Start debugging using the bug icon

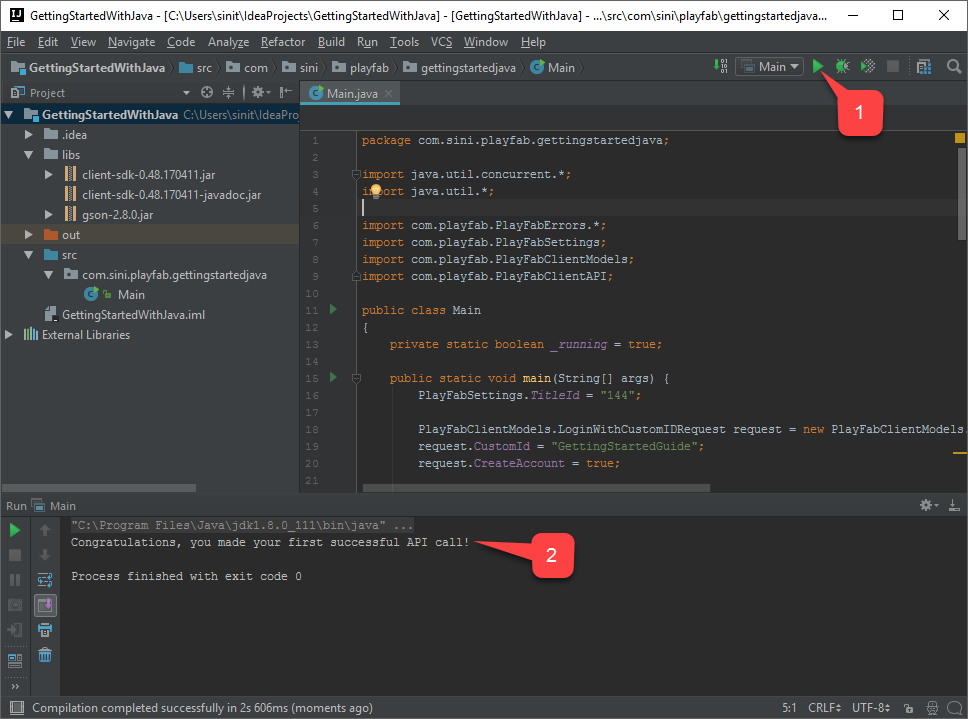point(842,66)
